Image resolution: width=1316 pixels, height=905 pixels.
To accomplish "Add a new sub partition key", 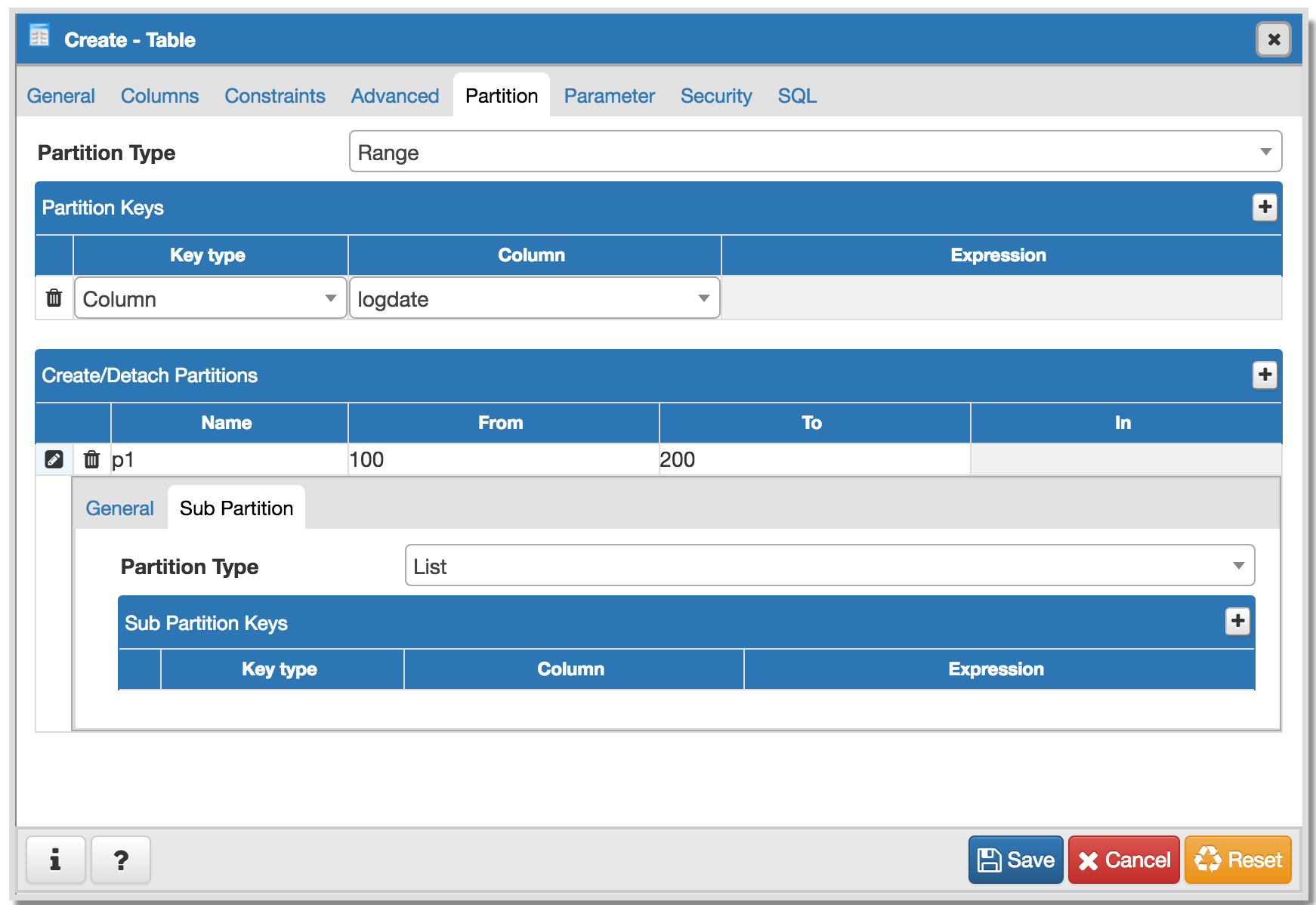I will click(x=1237, y=621).
